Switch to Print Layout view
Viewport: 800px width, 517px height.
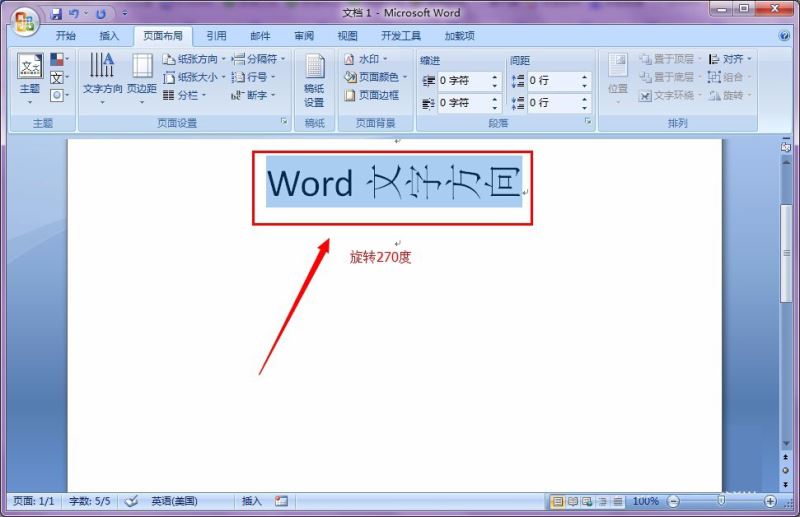(x=558, y=501)
